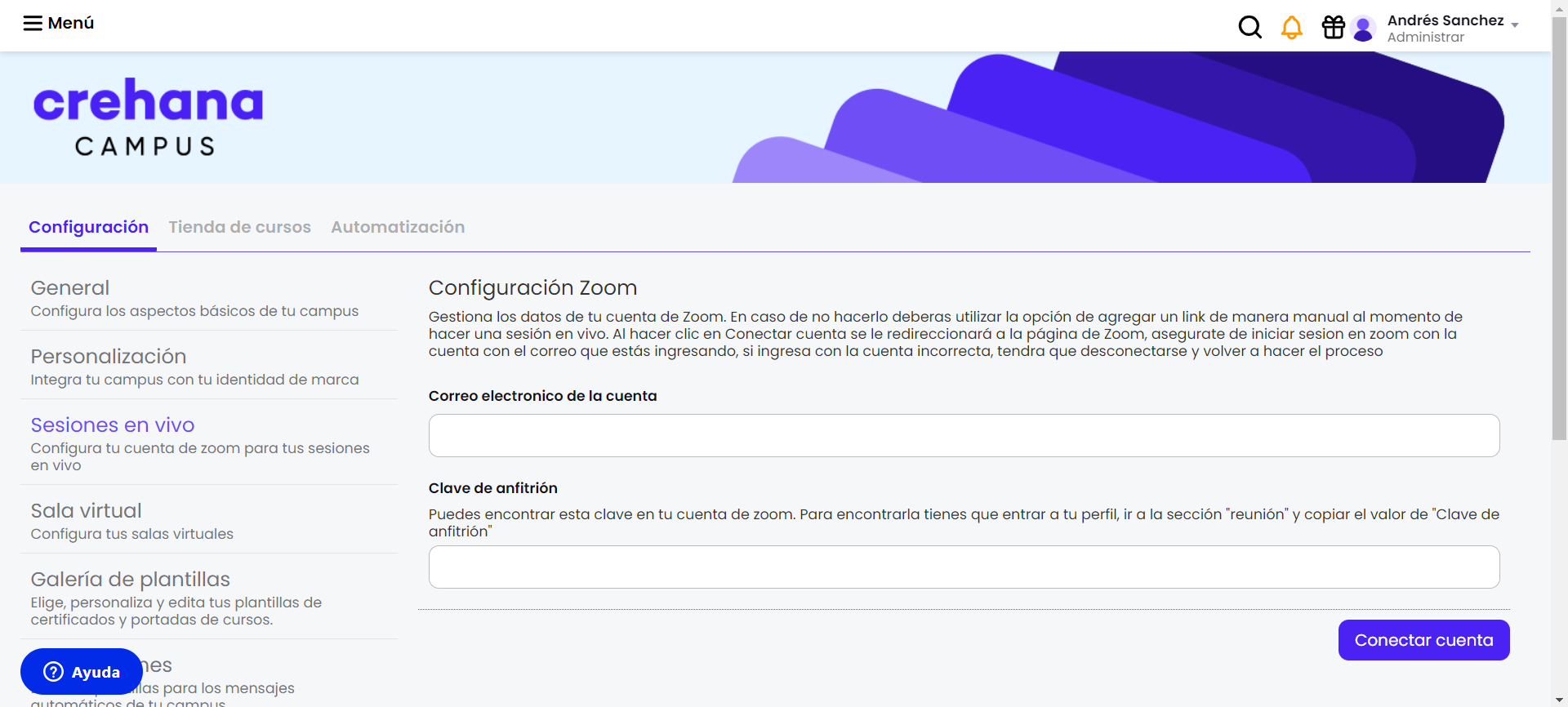This screenshot has width=1568, height=707.
Task: Click the Crehana Campus logo
Action: pyautogui.click(x=148, y=117)
